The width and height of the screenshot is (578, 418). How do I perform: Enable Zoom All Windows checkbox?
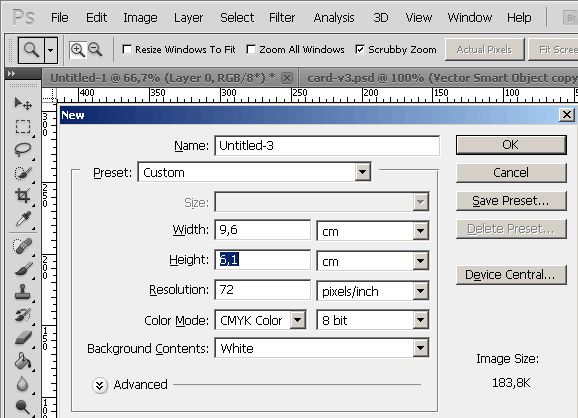pyautogui.click(x=251, y=49)
